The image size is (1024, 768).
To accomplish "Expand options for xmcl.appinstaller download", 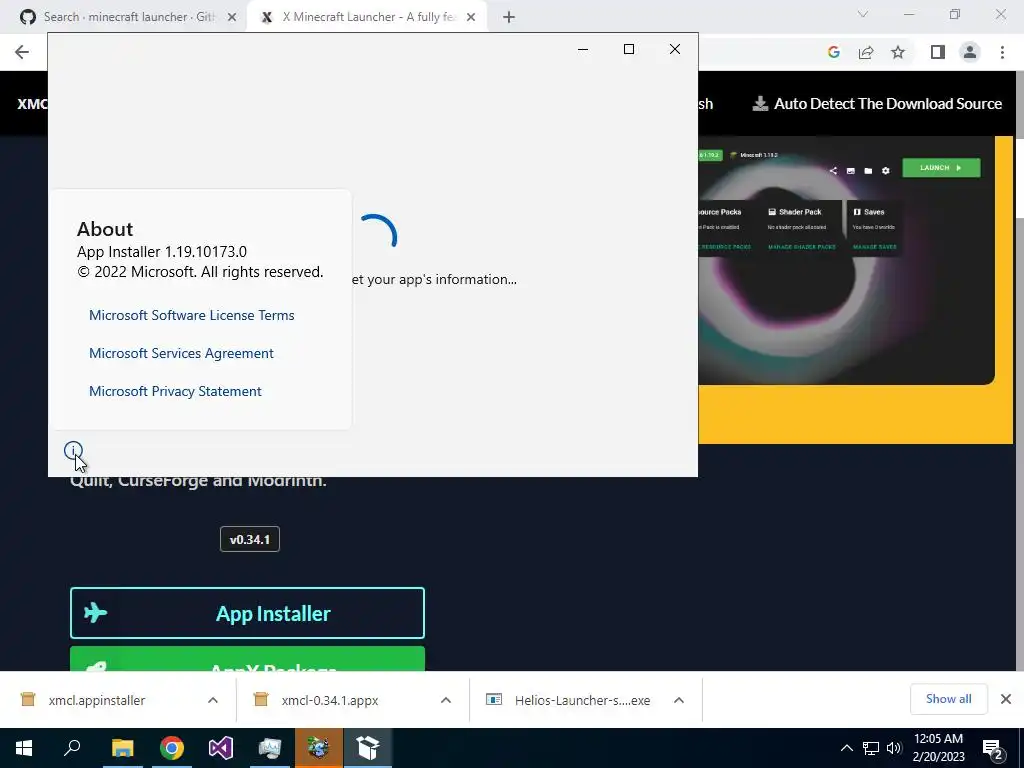I will click(213, 700).
